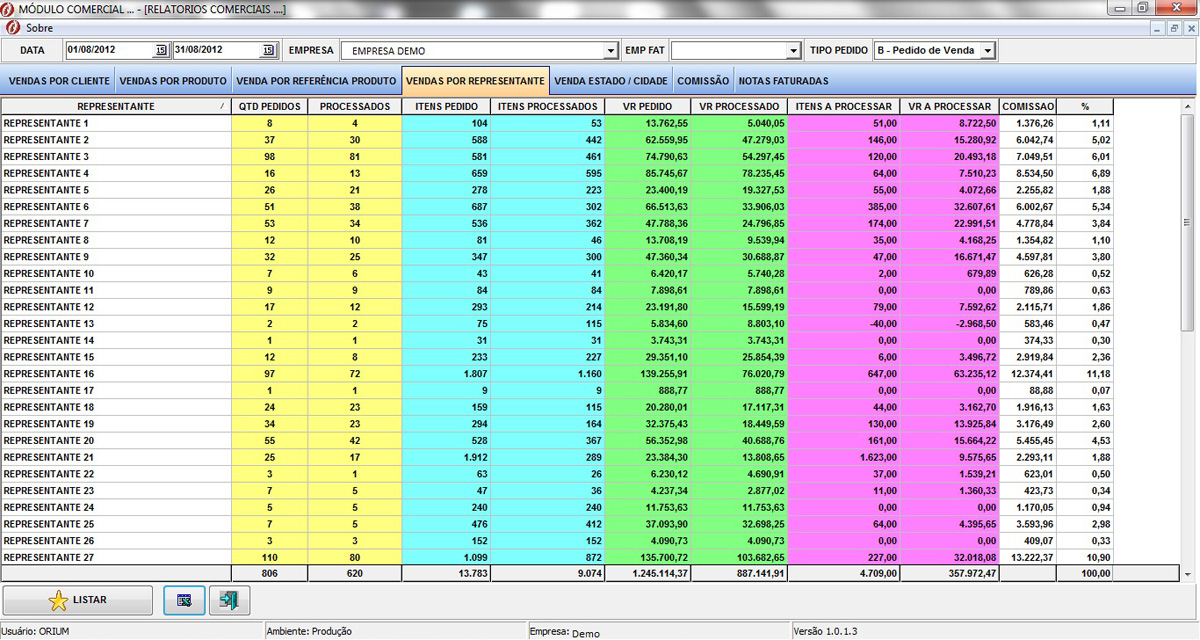
Task: Minimize the inner report window
Action: 1157,28
